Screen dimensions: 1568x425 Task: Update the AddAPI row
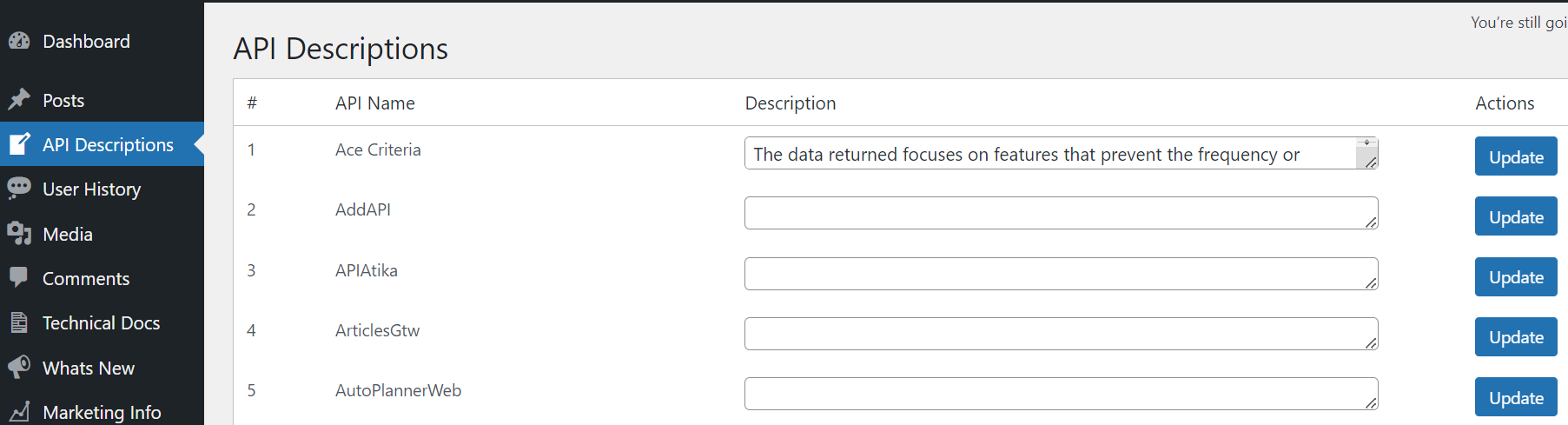tap(1516, 216)
